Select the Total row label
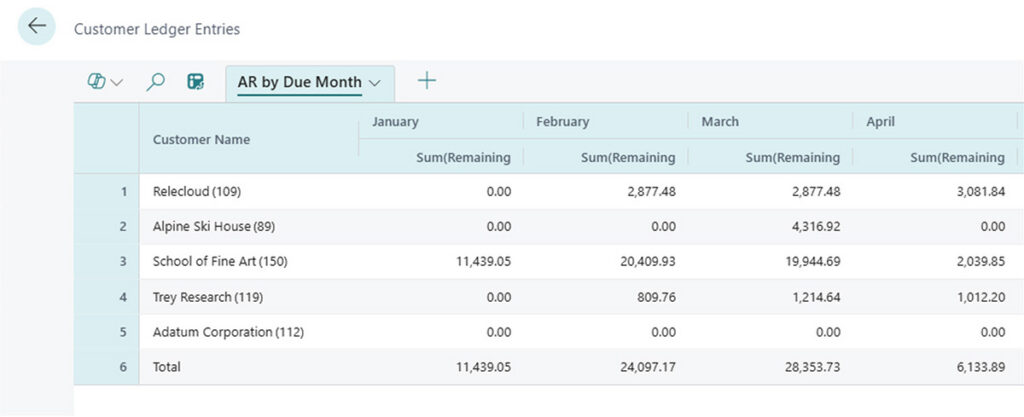This screenshot has height=417, width=1024. 167,367
